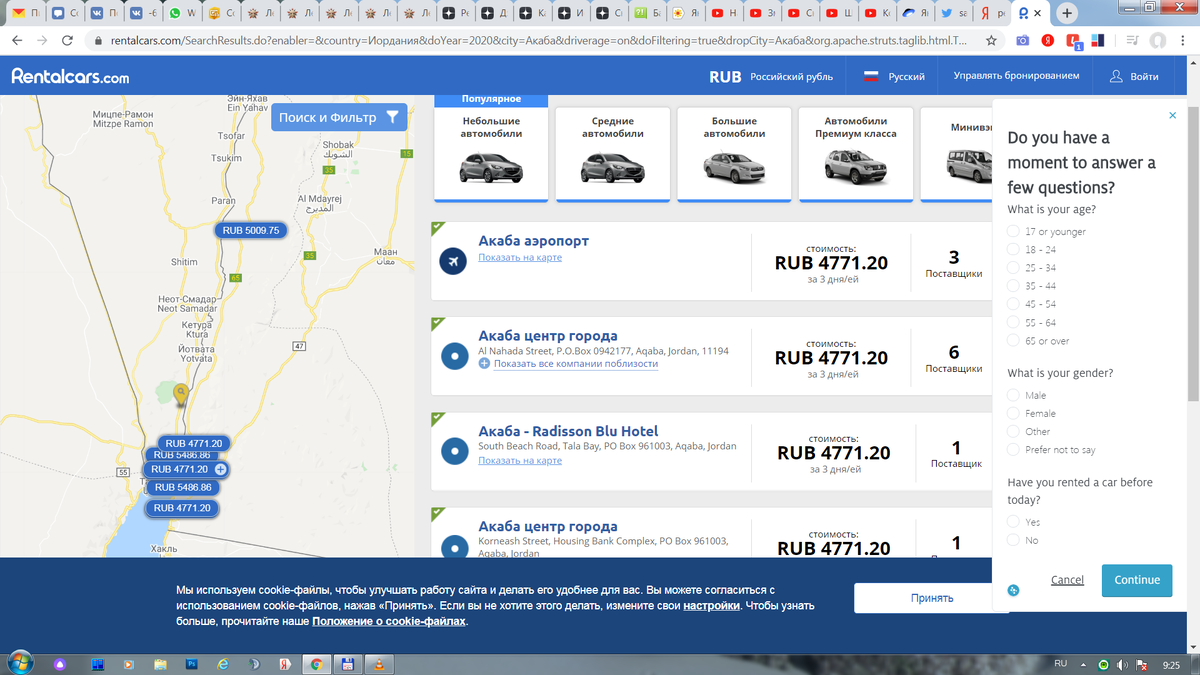
Task: Click Показать на карте under Radisson Blu Hotel
Action: 520,460
